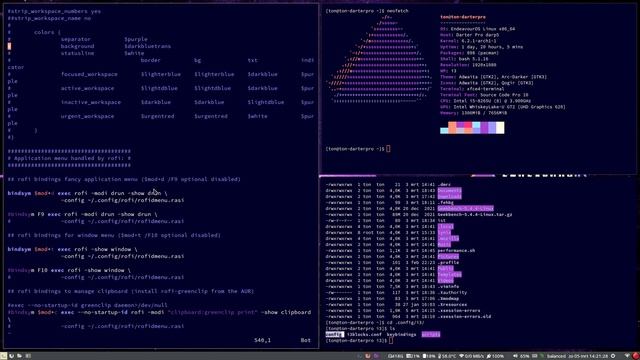Click '.Xauthority' in the ls listing
The height and width of the screenshot is (360, 640).
452,292
